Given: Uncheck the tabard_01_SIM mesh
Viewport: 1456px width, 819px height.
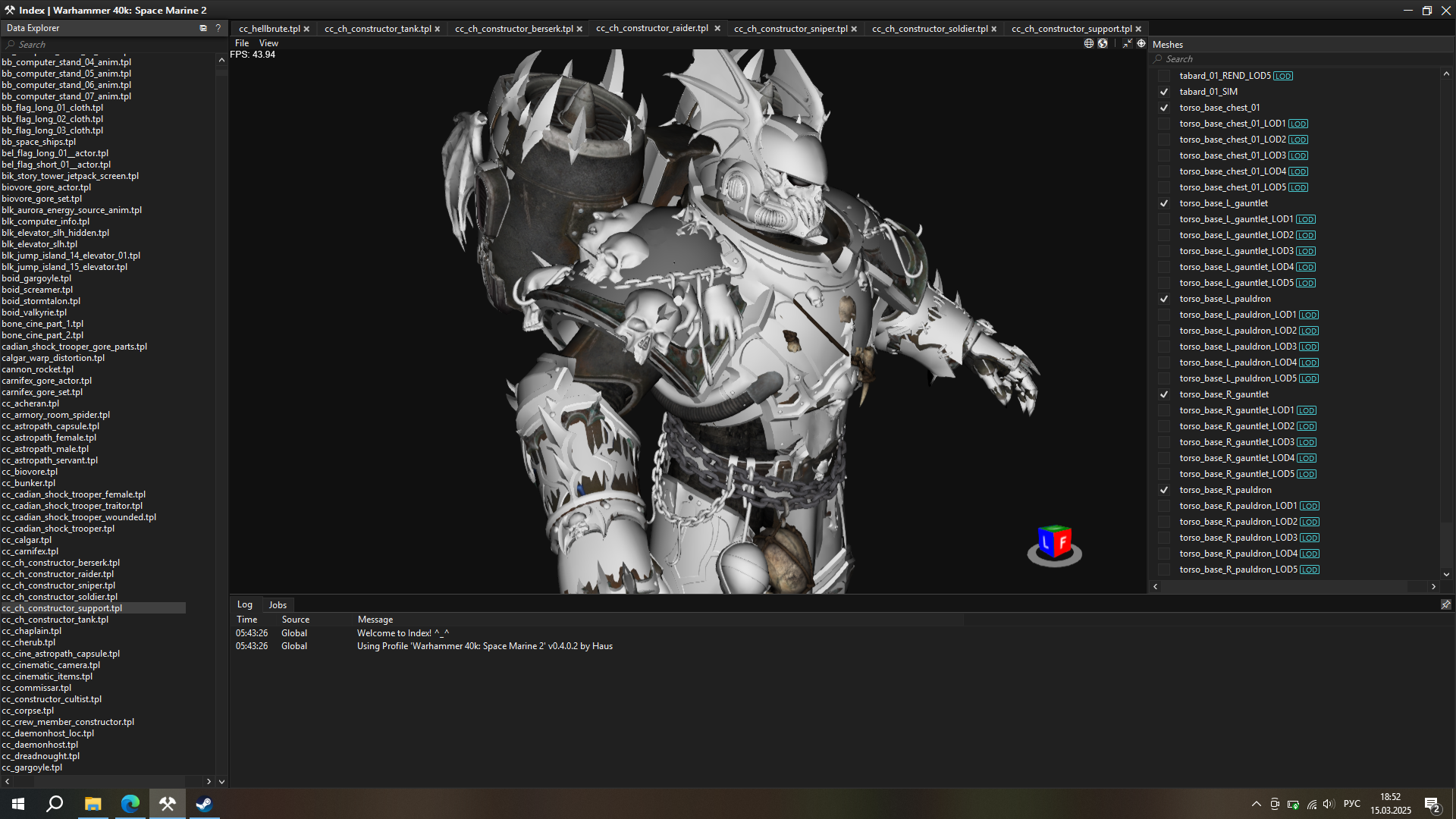Looking at the screenshot, I should (1163, 92).
